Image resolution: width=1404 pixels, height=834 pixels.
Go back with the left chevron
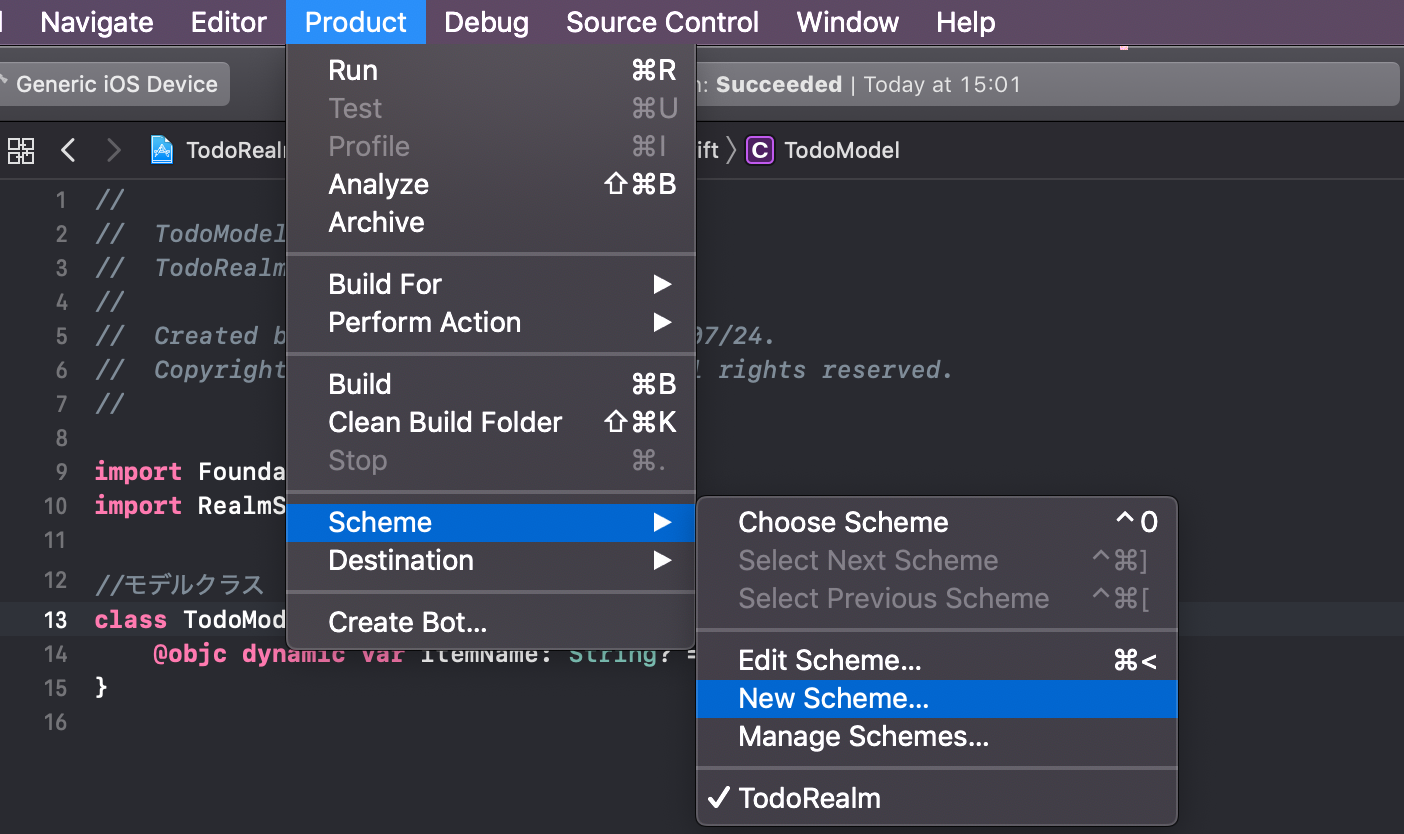coord(68,151)
